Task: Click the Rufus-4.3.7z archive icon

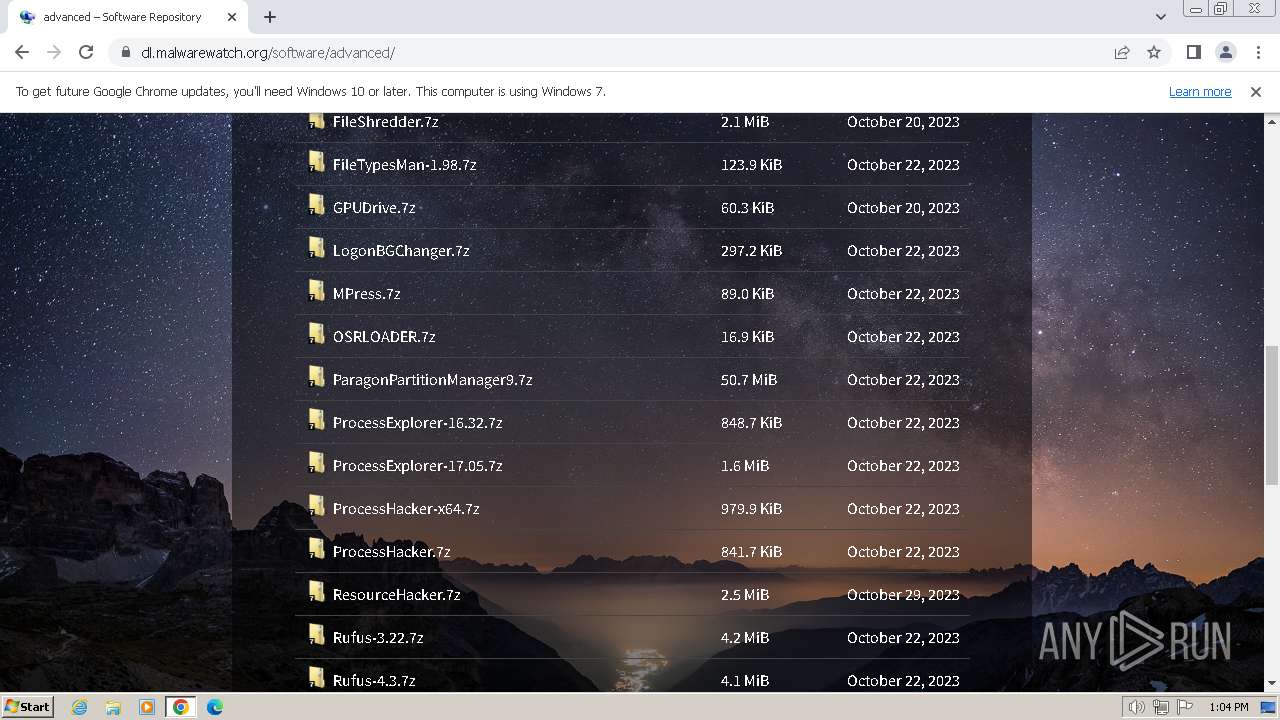Action: [x=317, y=678]
